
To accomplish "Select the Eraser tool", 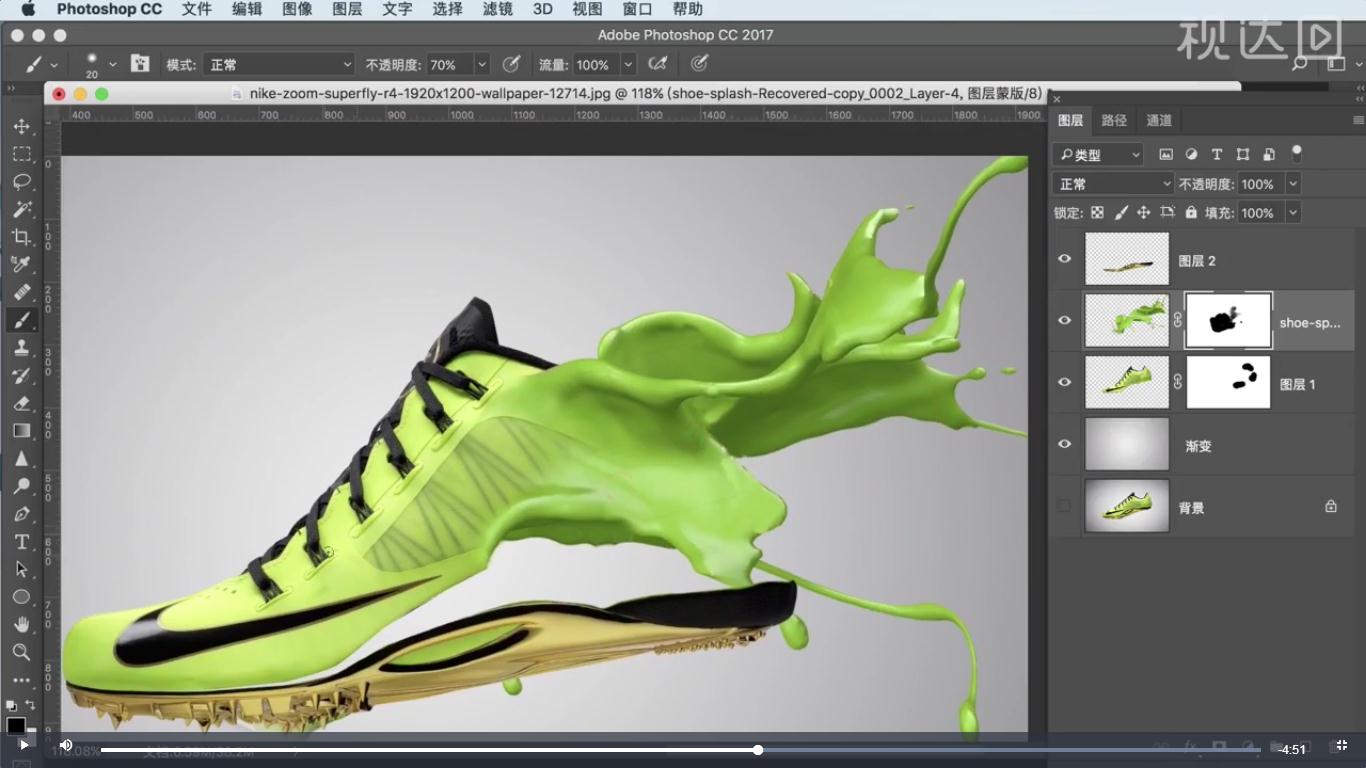I will tap(21, 403).
